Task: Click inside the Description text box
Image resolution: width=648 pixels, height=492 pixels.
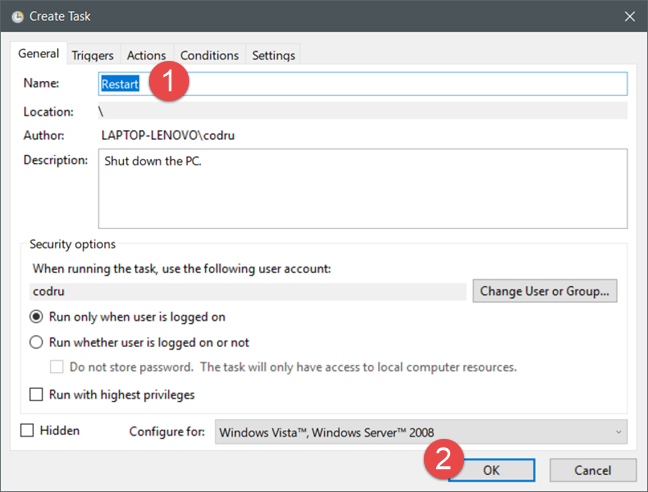Action: point(362,188)
